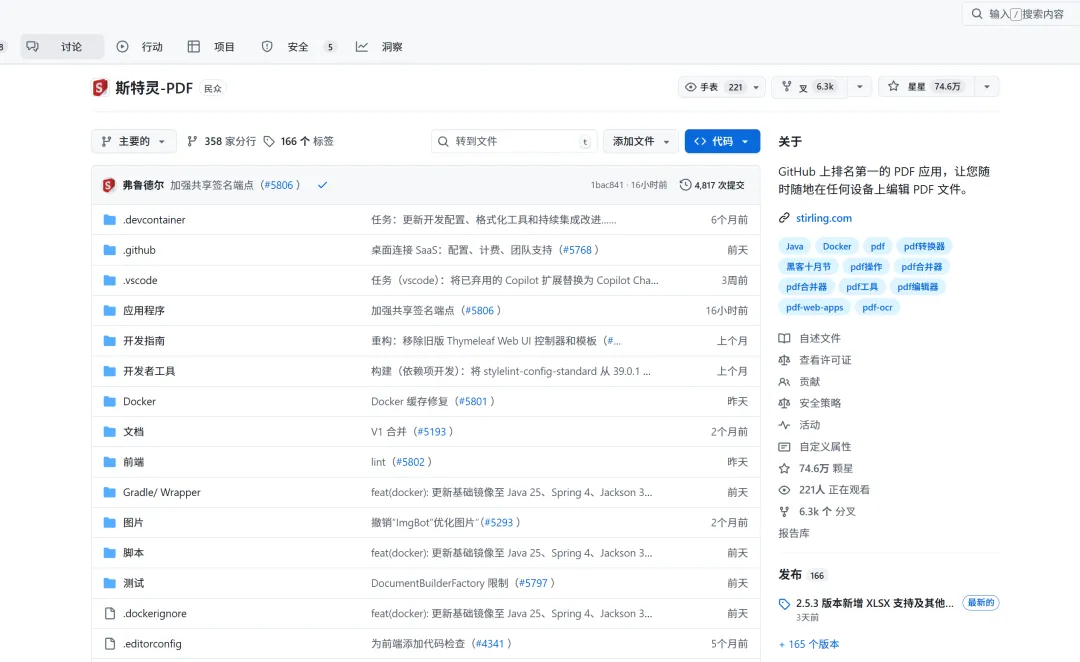Open the green 代码 code dropdown button
Screen dimensions: 1080x662
[x=722, y=141]
